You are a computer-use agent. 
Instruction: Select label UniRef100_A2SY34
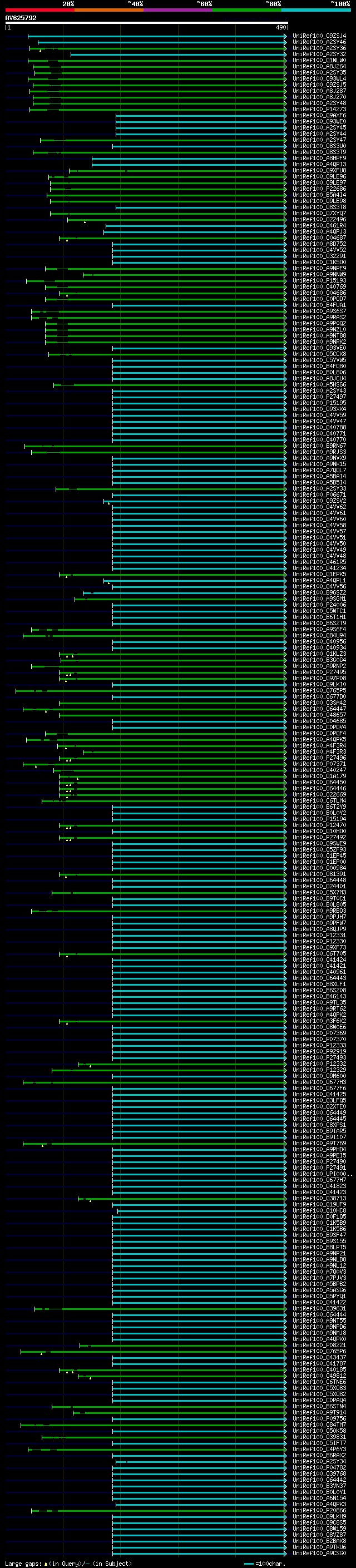(x=319, y=1461)
